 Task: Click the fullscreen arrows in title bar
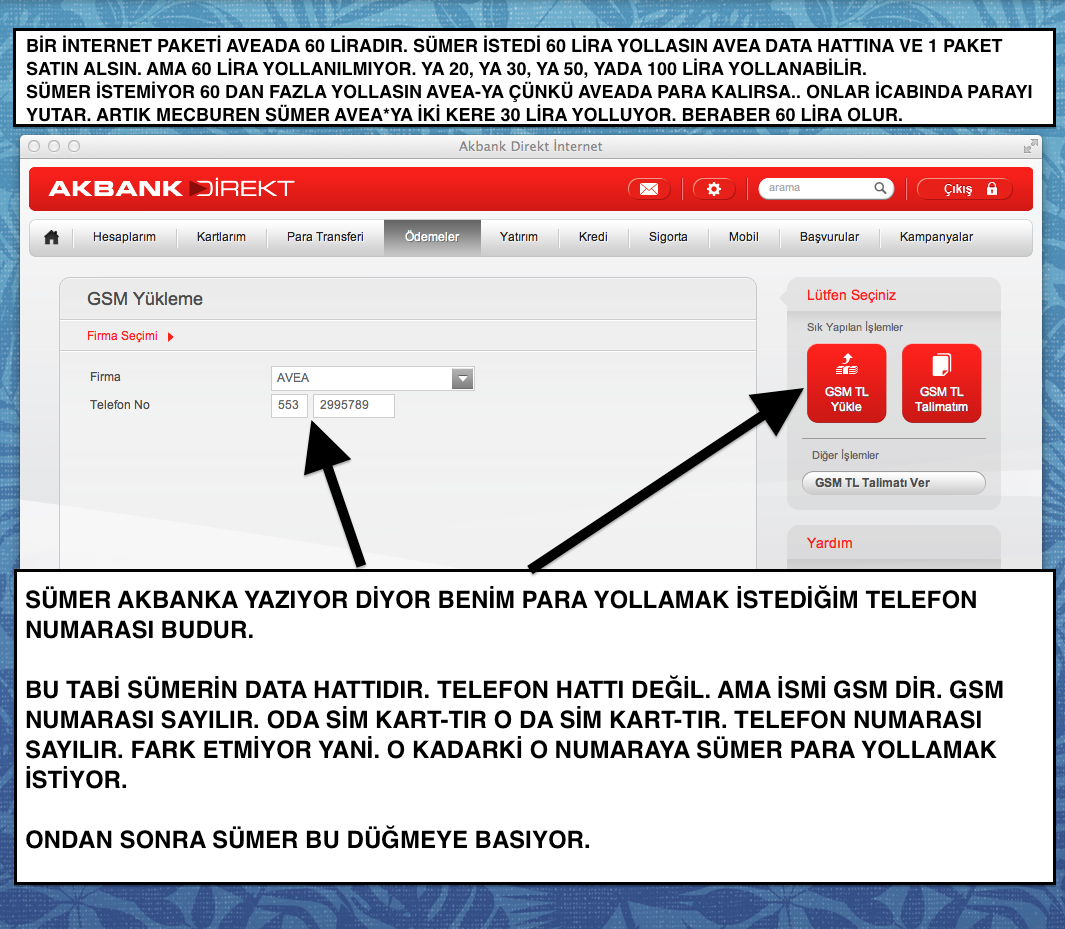1030,146
